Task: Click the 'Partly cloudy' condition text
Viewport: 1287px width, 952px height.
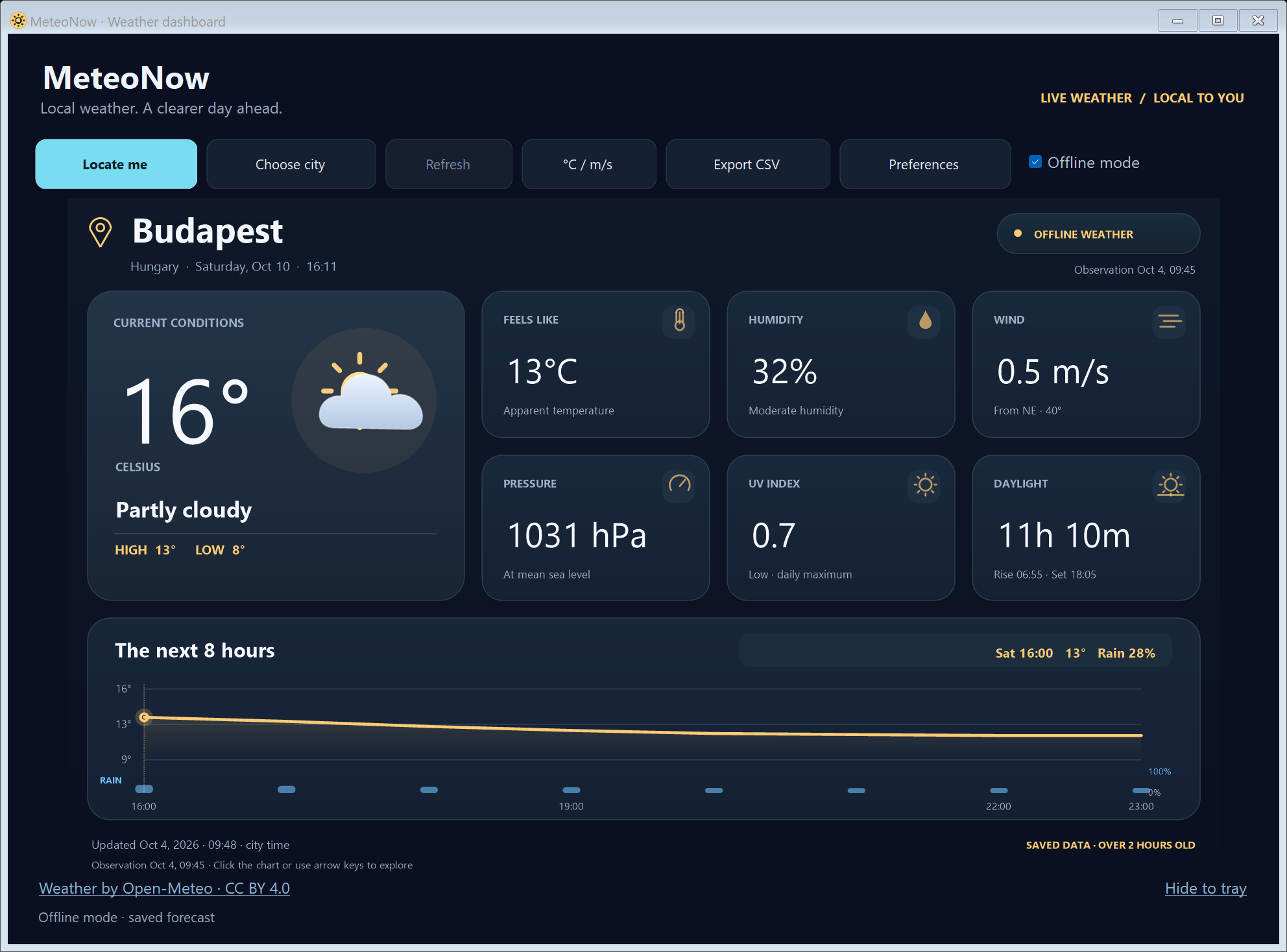Action: (x=184, y=510)
